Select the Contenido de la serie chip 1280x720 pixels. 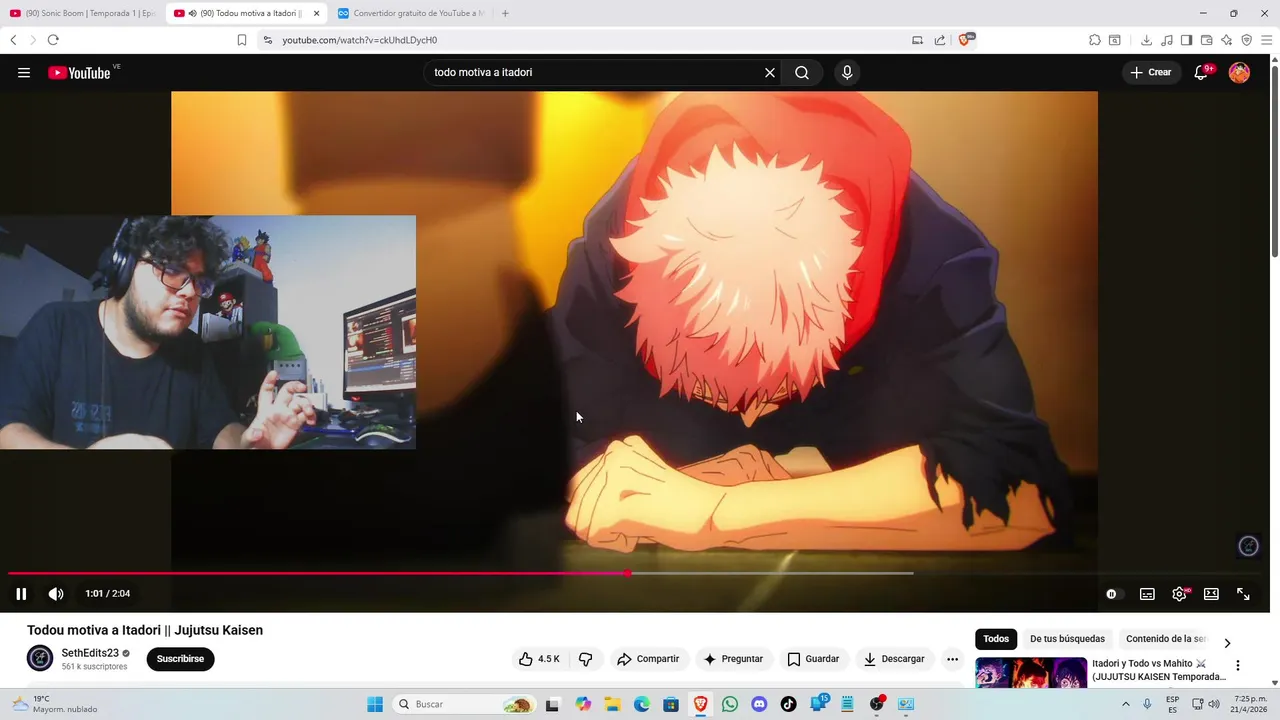coord(1166,639)
